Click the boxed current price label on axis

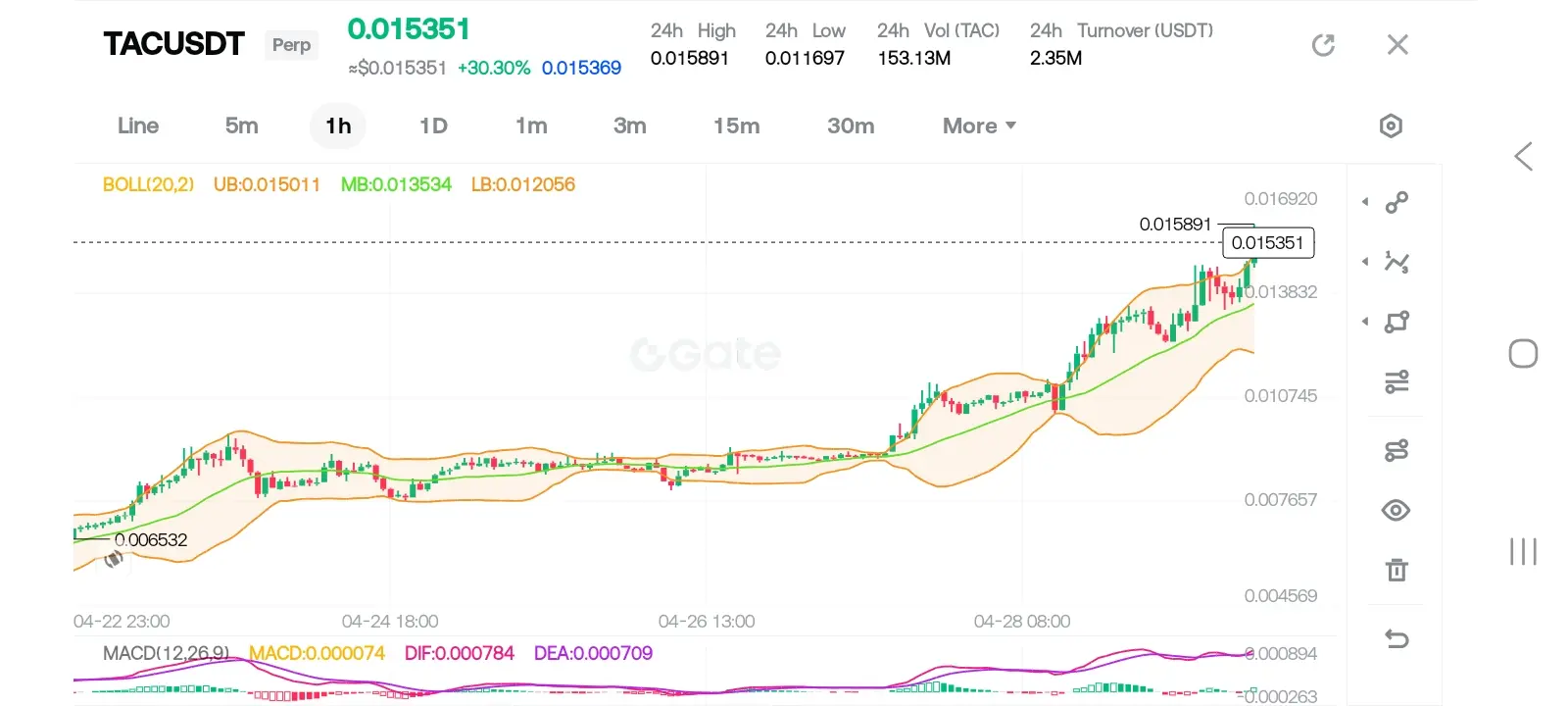tap(1268, 242)
